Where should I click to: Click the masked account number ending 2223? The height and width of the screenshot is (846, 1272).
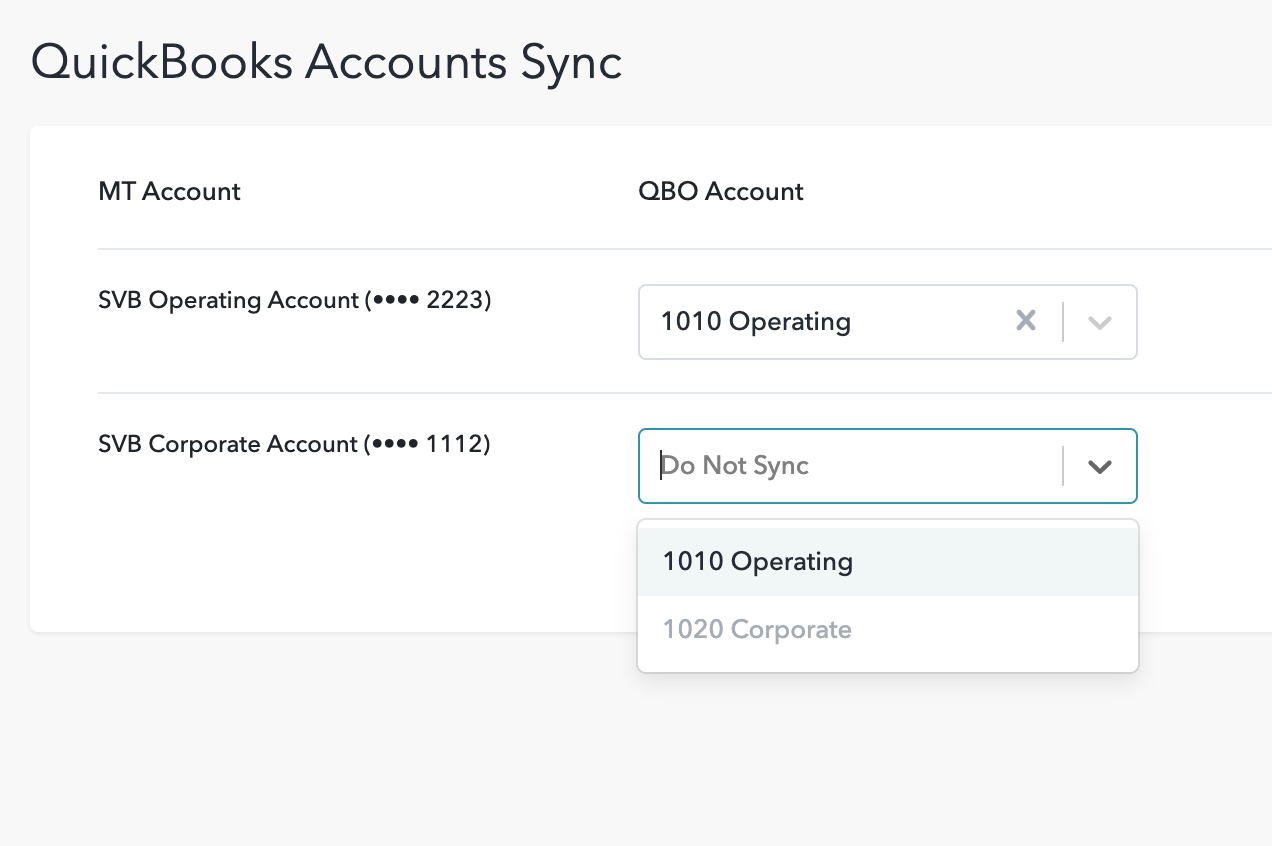430,300
